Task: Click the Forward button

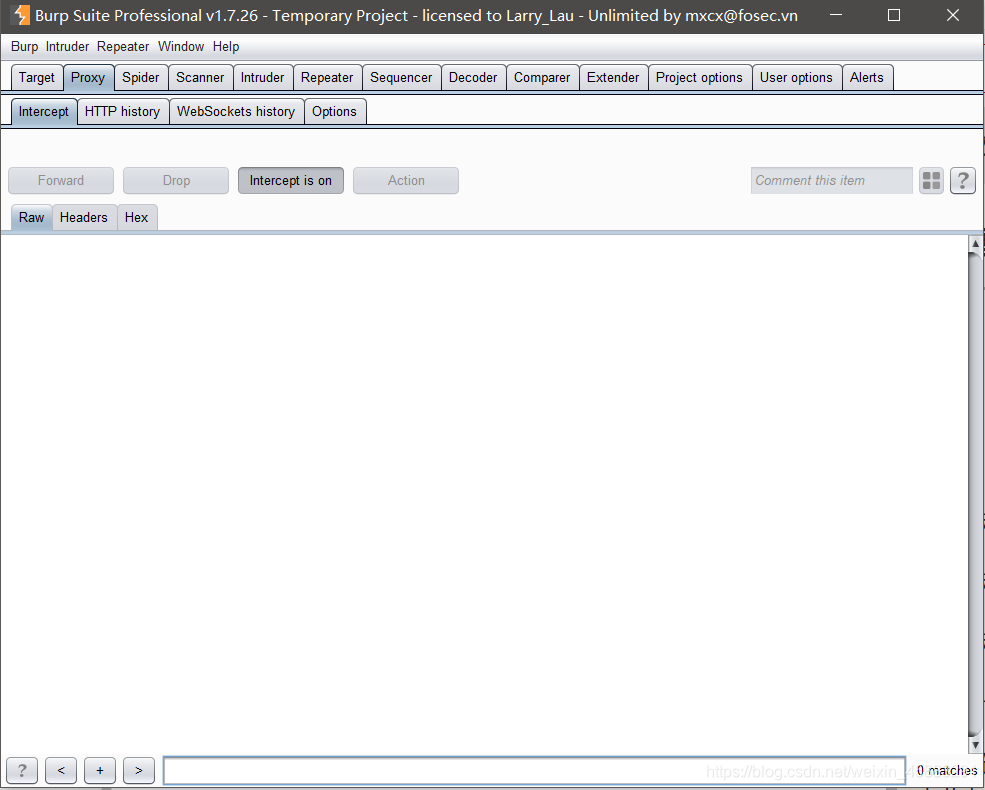Action: point(61,181)
